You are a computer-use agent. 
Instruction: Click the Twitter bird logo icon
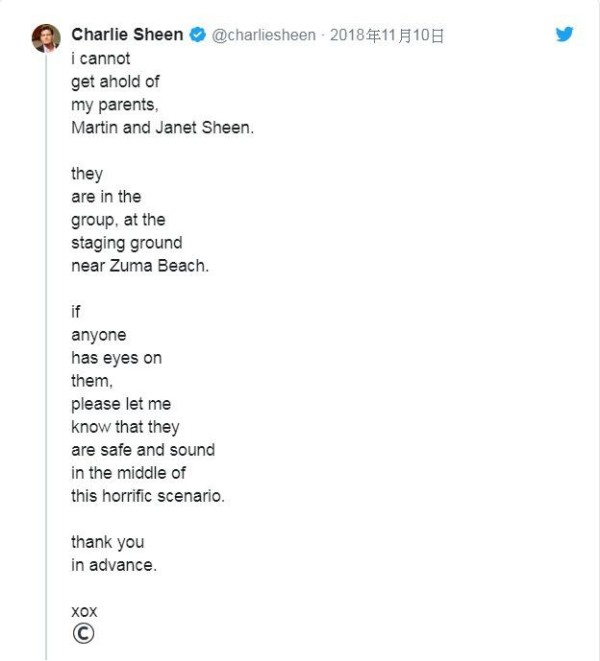pos(564,34)
